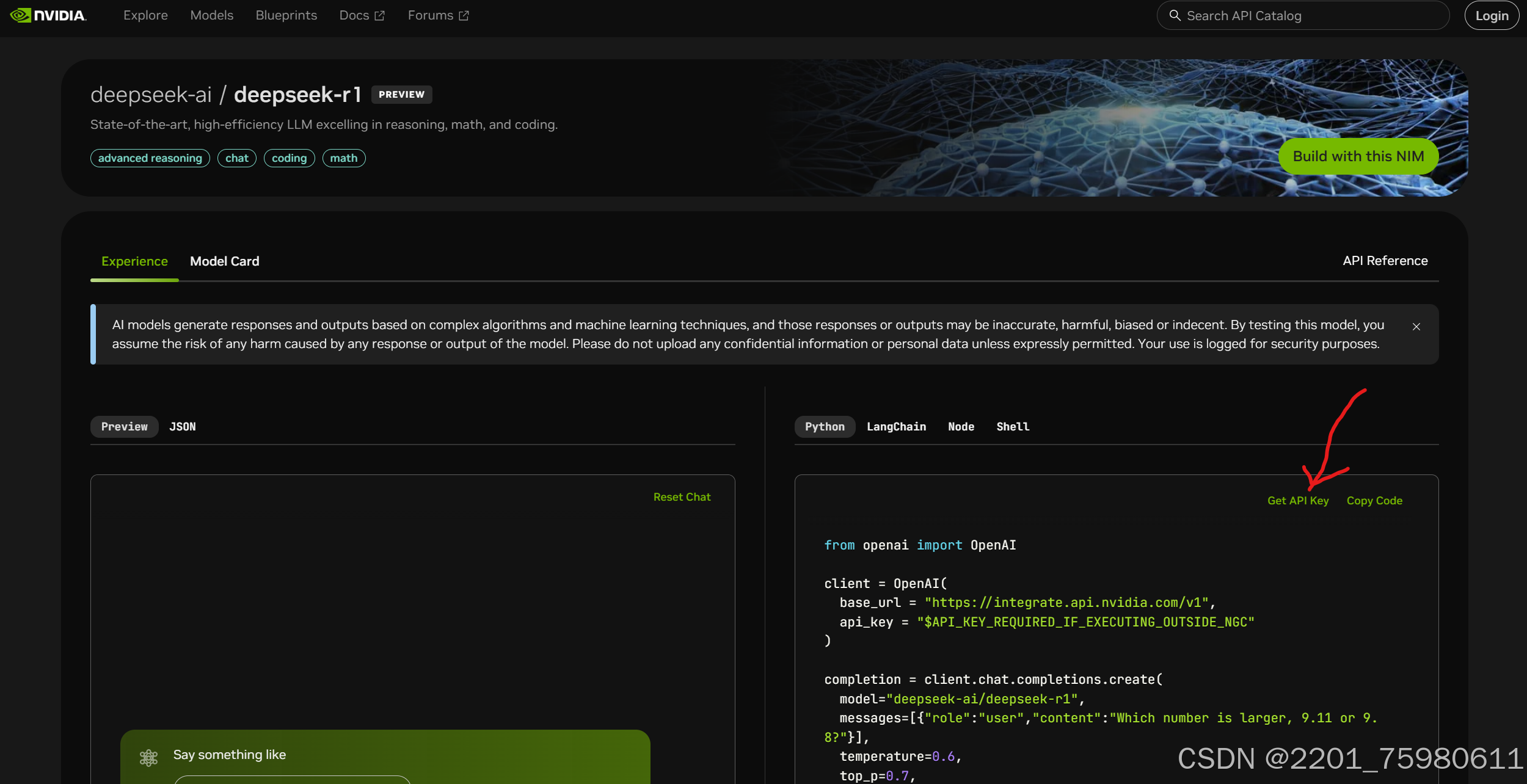Show the Shell code example
This screenshot has height=784, width=1527.
pyautogui.click(x=1012, y=427)
